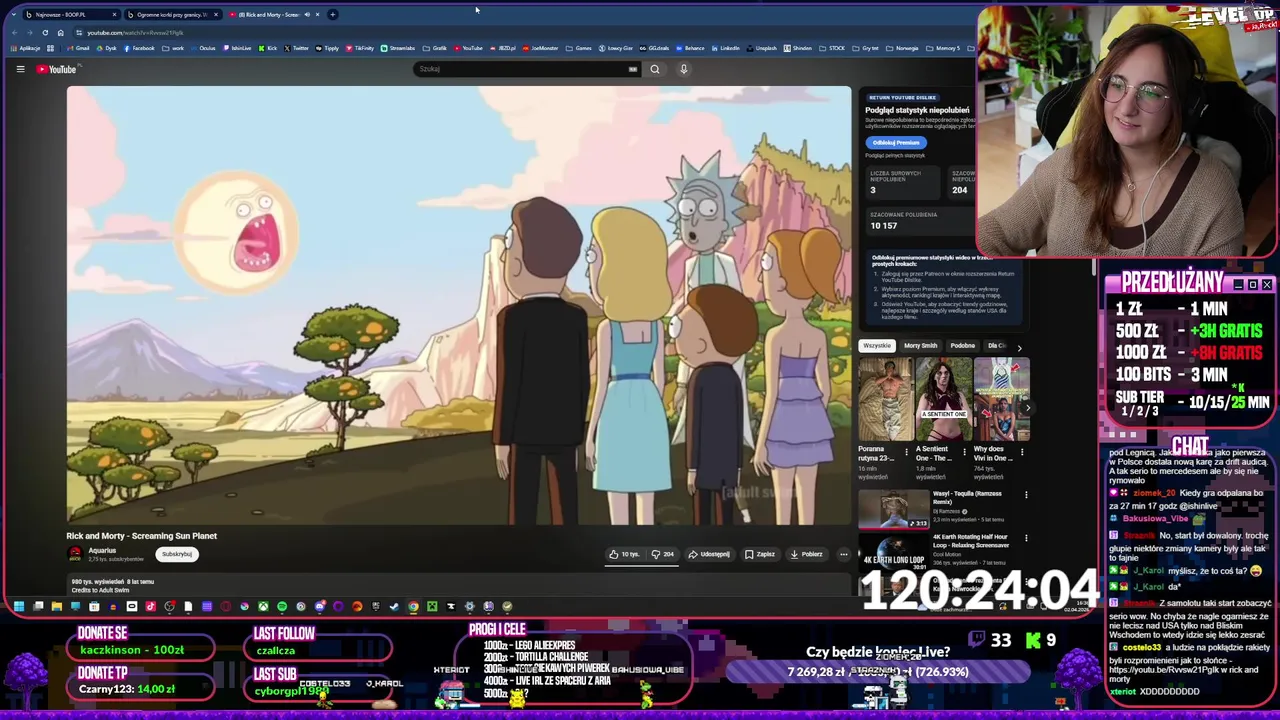Select the Morty Smith filter chip
This screenshot has height=720, width=1280.
[921, 346]
